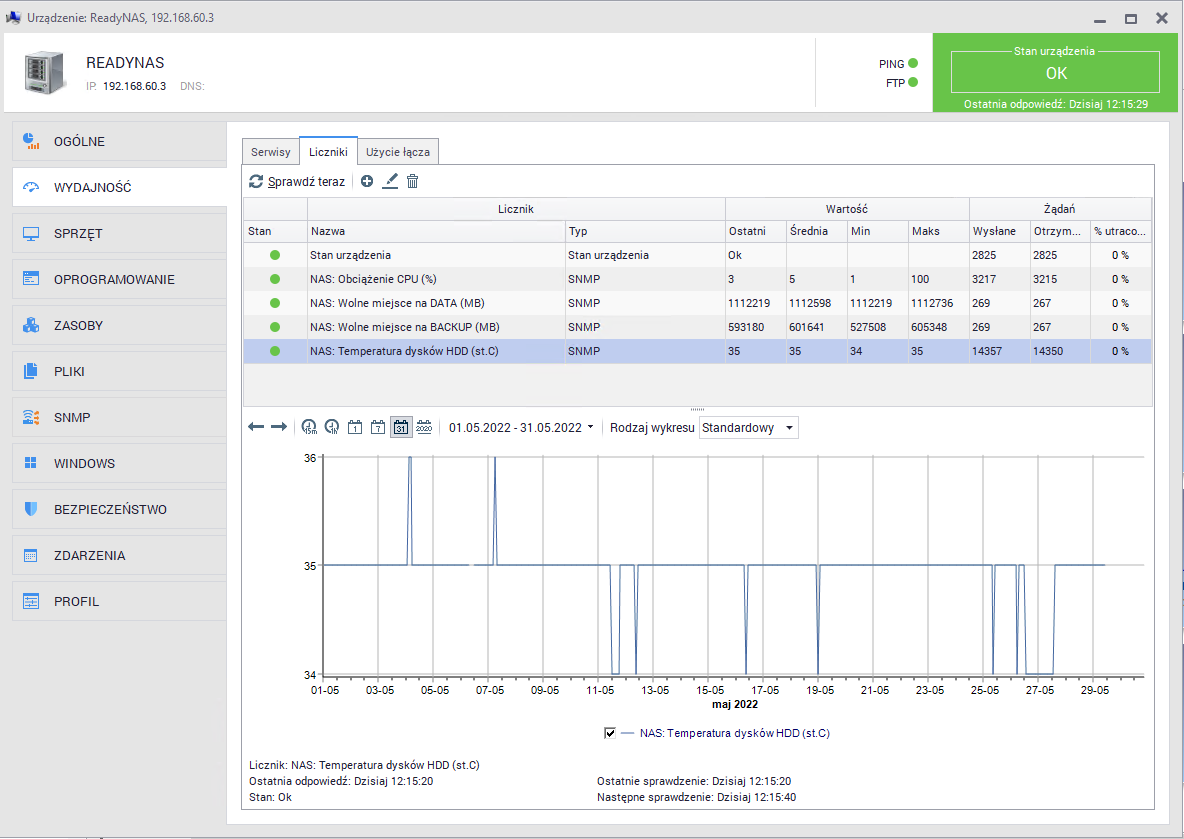Select the 1 hour chart range icon
This screenshot has height=839, width=1184.
pos(332,427)
